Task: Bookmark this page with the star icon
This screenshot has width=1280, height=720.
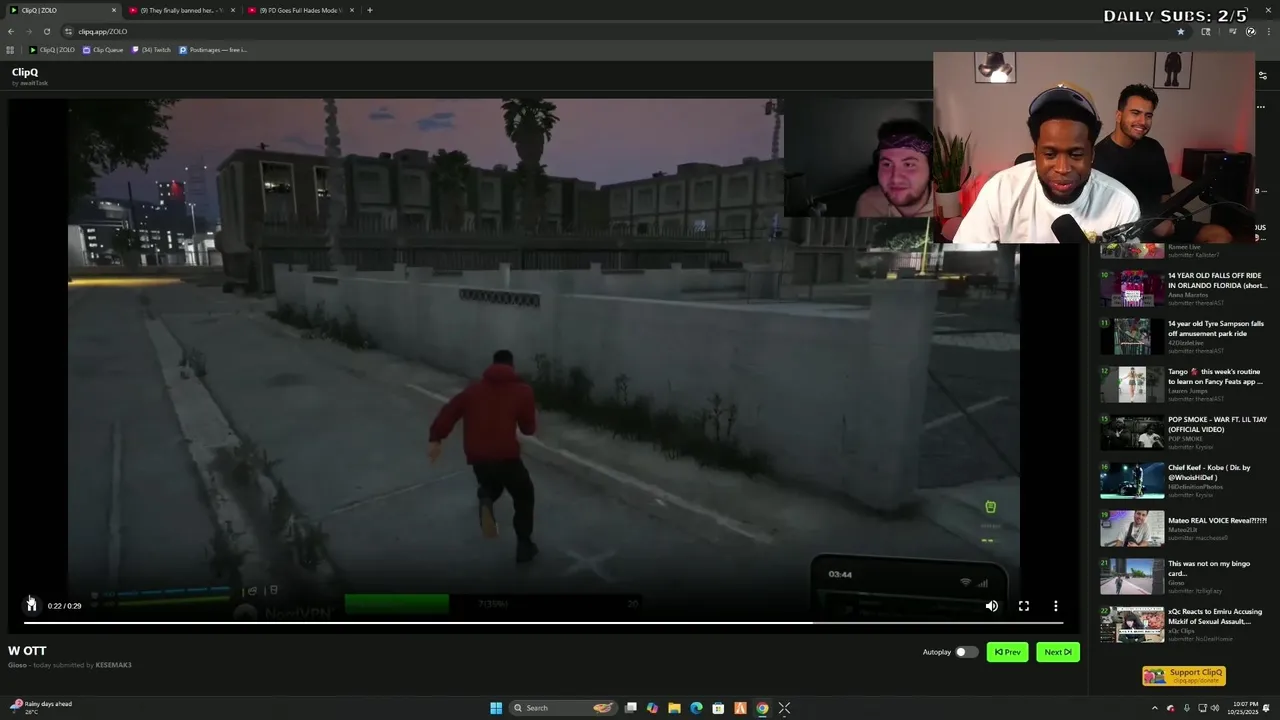Action: 1181,31
